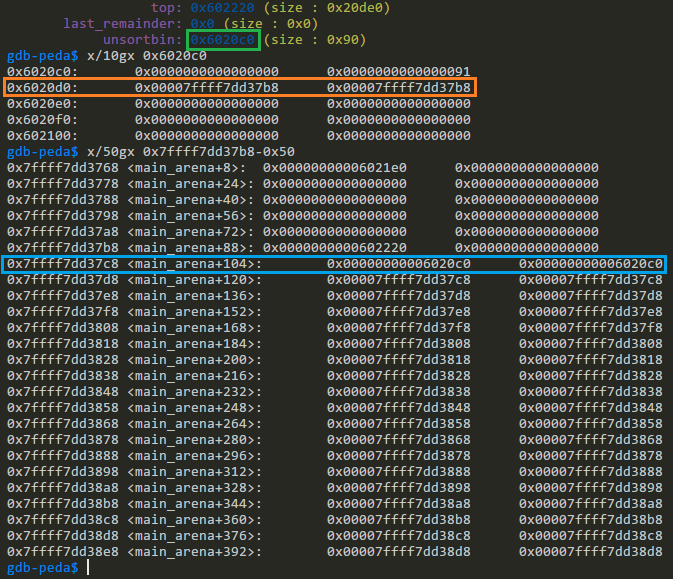Click the top chunk address 0x602220
Image resolution: width=673 pixels, height=579 pixels.
(x=223, y=8)
